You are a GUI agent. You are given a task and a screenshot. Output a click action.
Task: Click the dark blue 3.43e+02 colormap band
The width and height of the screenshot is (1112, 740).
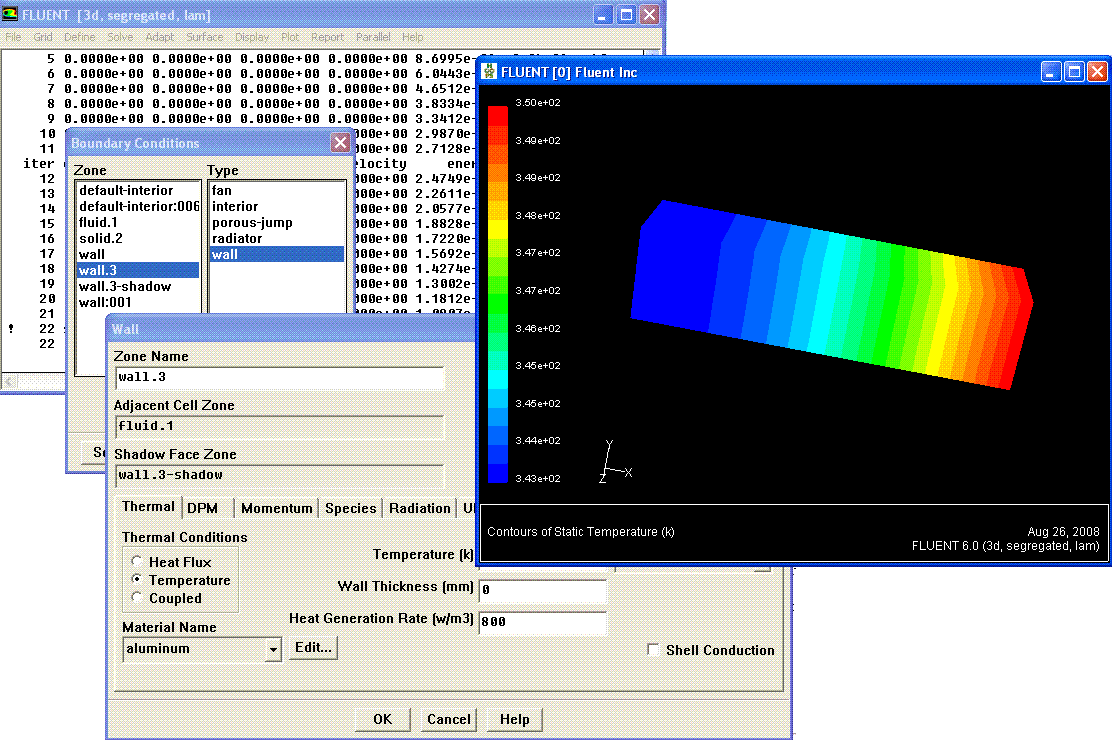498,474
